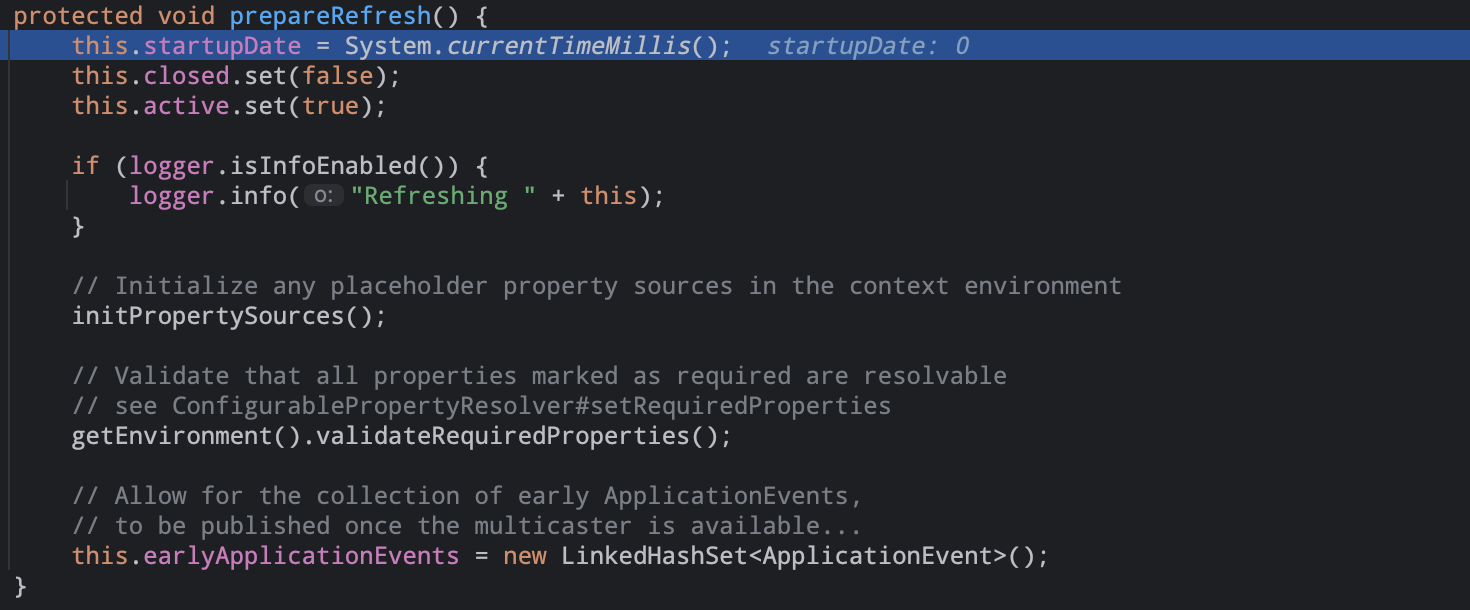Viewport: 1470px width, 610px height.
Task: Click the initPropertySources() call
Action: click(x=228, y=316)
